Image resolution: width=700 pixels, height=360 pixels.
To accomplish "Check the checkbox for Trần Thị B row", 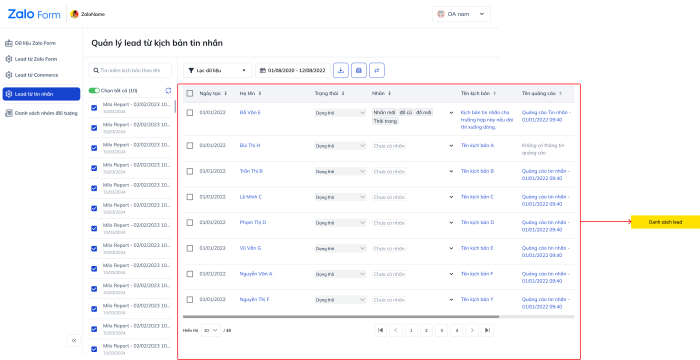I will coord(190,171).
